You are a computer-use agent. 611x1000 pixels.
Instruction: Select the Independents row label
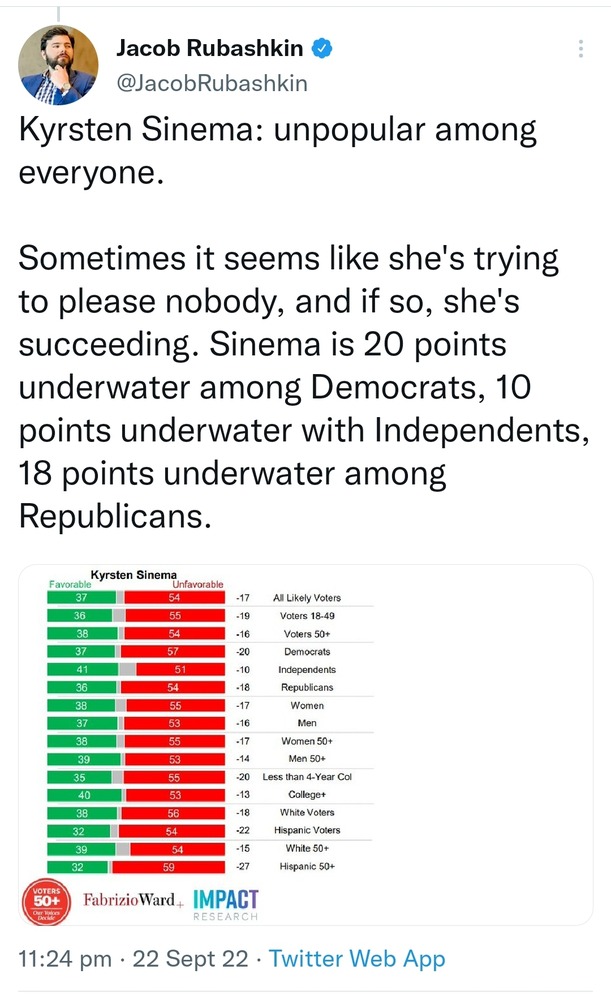[x=307, y=670]
